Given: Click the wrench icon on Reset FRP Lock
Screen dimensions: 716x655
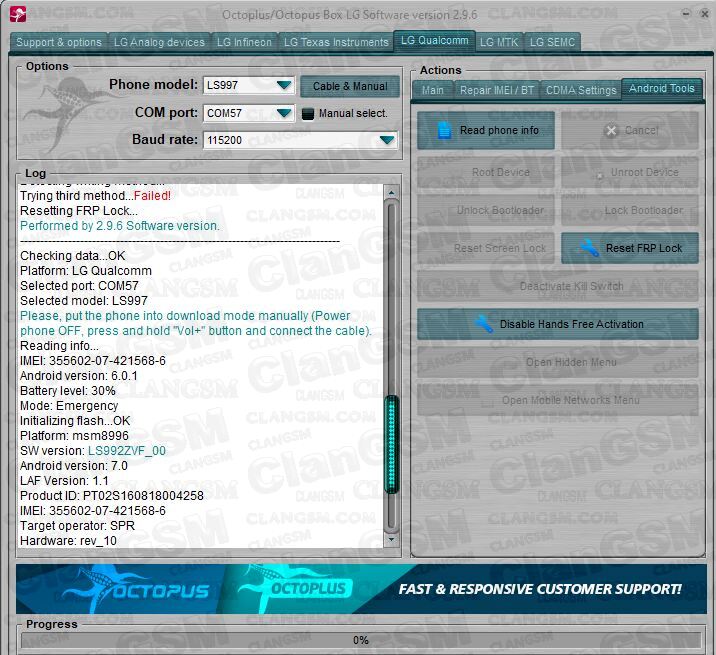Looking at the screenshot, I should (x=590, y=248).
